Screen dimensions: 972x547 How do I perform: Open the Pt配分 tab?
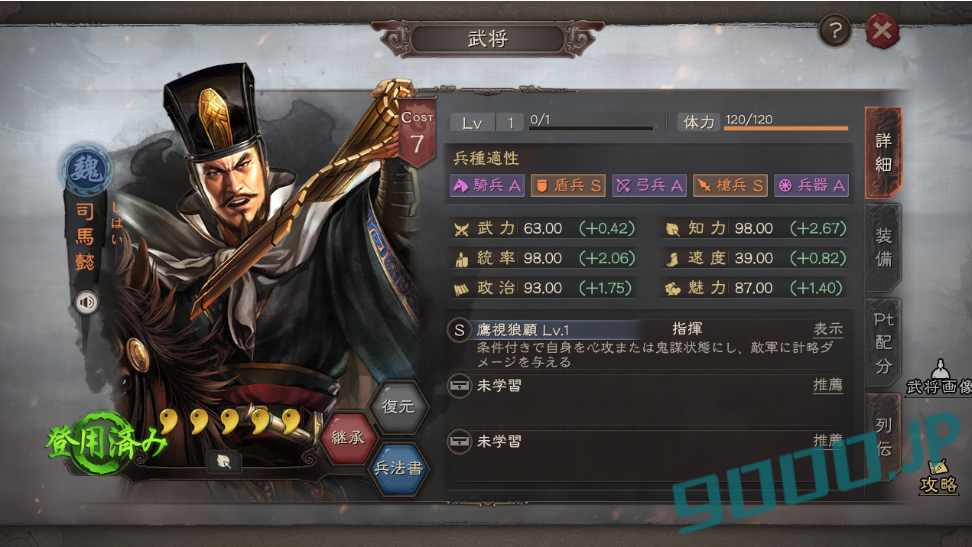pos(883,343)
